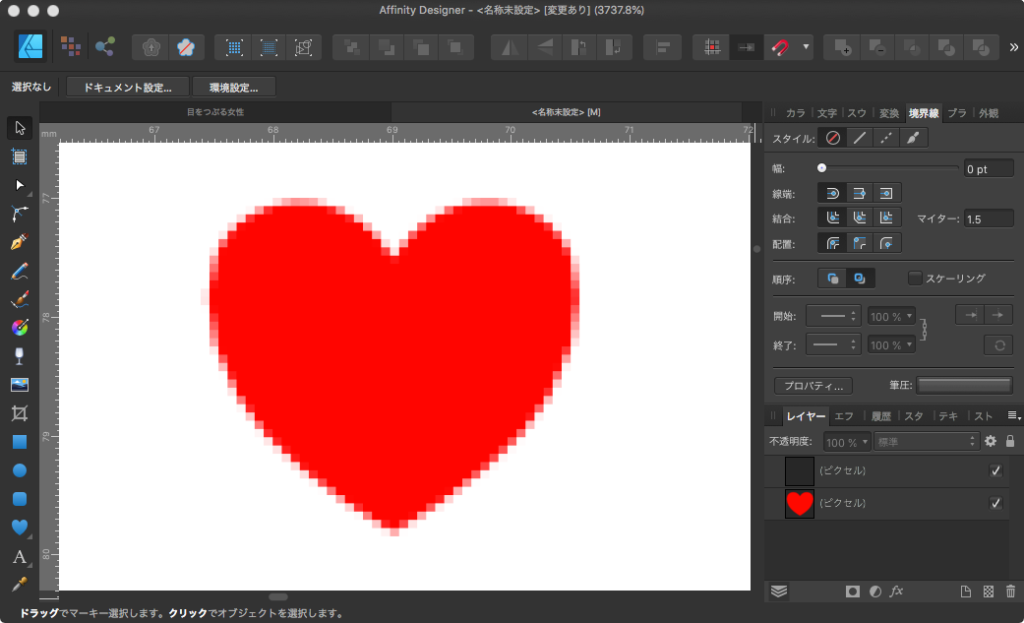The image size is (1024, 623).
Task: Select the Artistic Text tool
Action: pos(19,556)
